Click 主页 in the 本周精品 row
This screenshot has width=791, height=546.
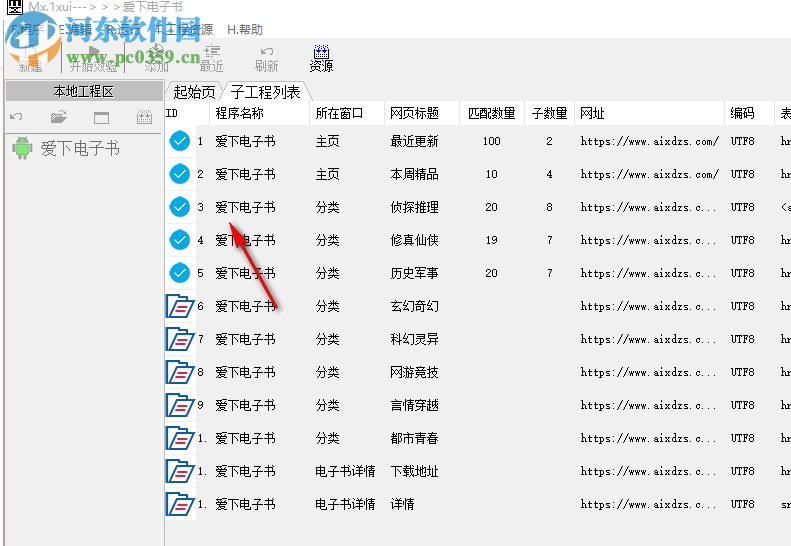click(327, 174)
